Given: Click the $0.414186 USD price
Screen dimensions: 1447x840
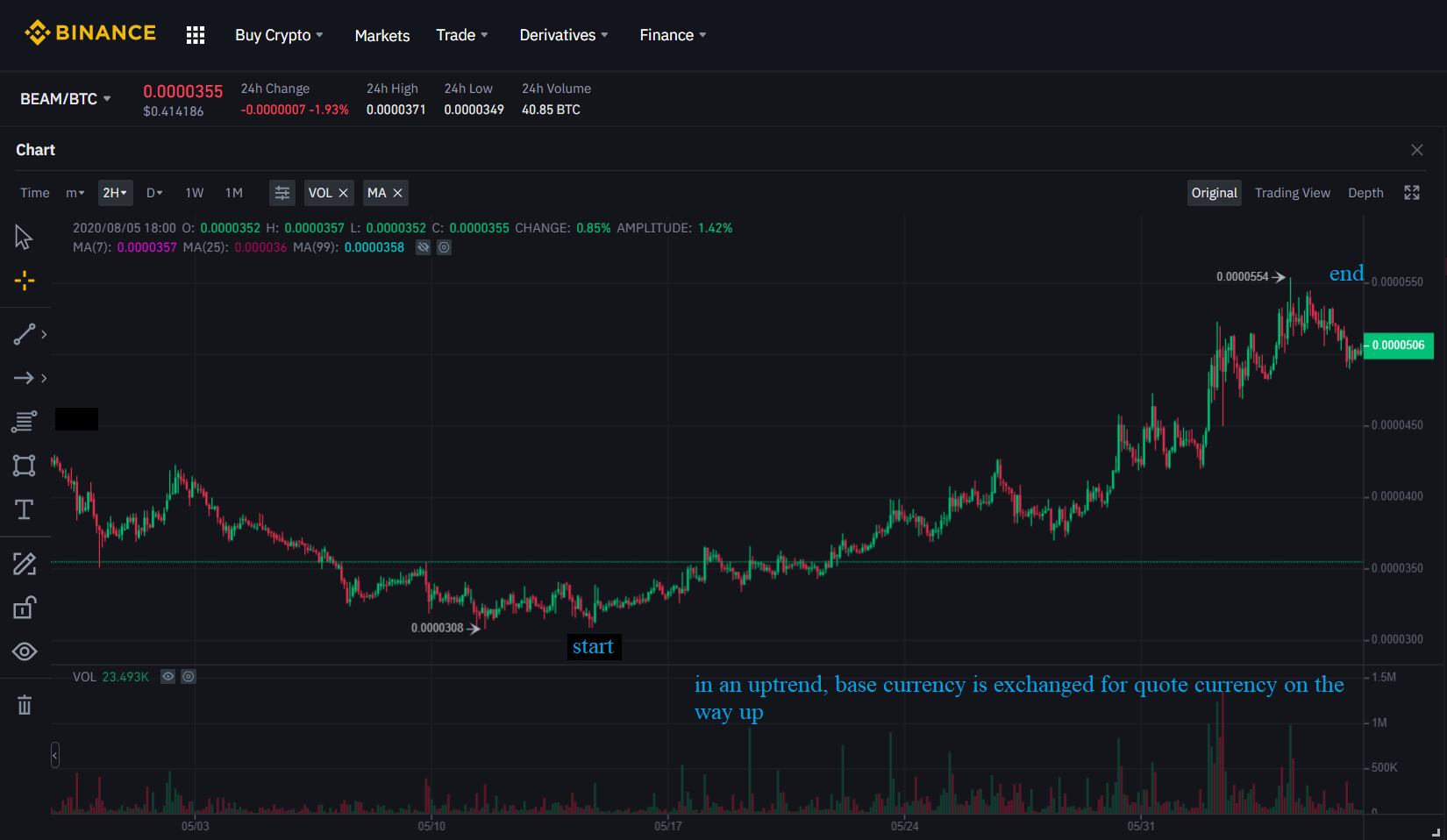Looking at the screenshot, I should pos(174,111).
